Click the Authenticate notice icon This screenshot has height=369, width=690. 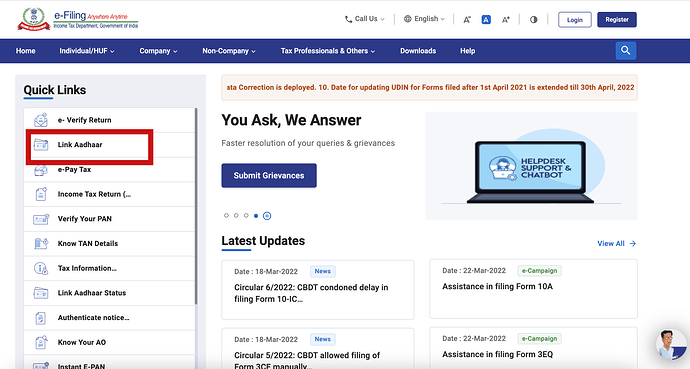tap(40, 318)
